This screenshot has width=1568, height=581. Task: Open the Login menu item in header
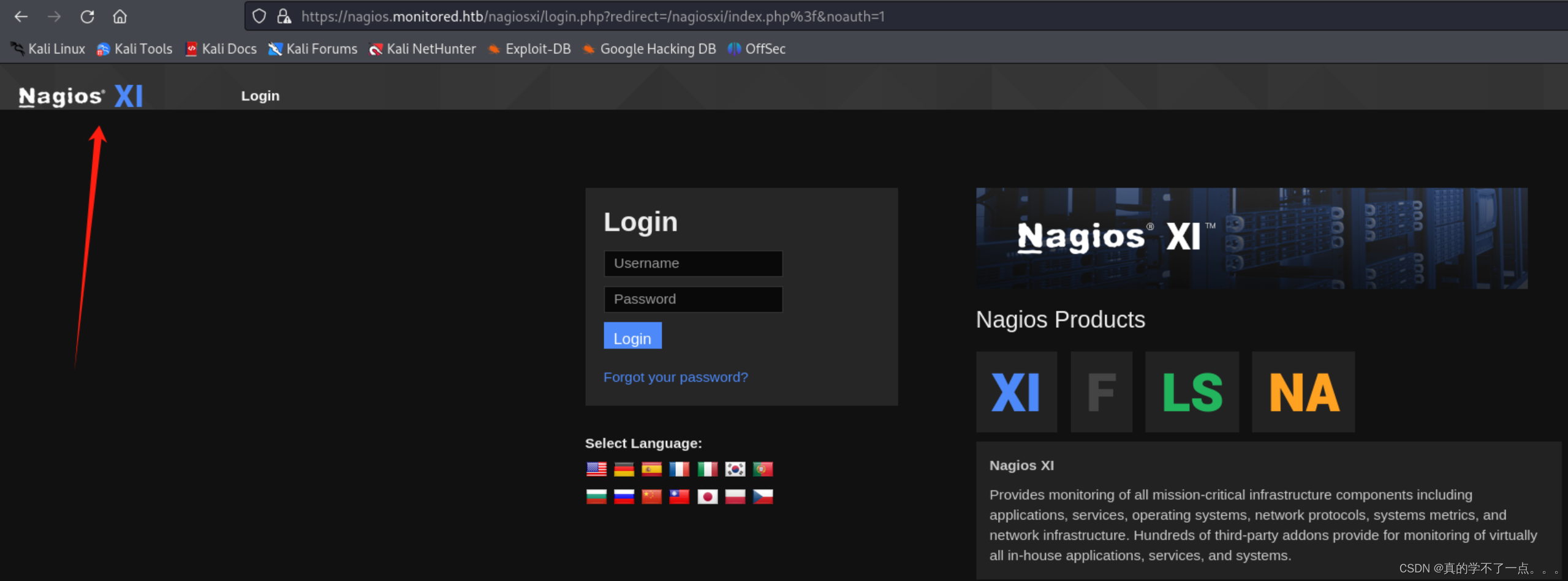(260, 96)
